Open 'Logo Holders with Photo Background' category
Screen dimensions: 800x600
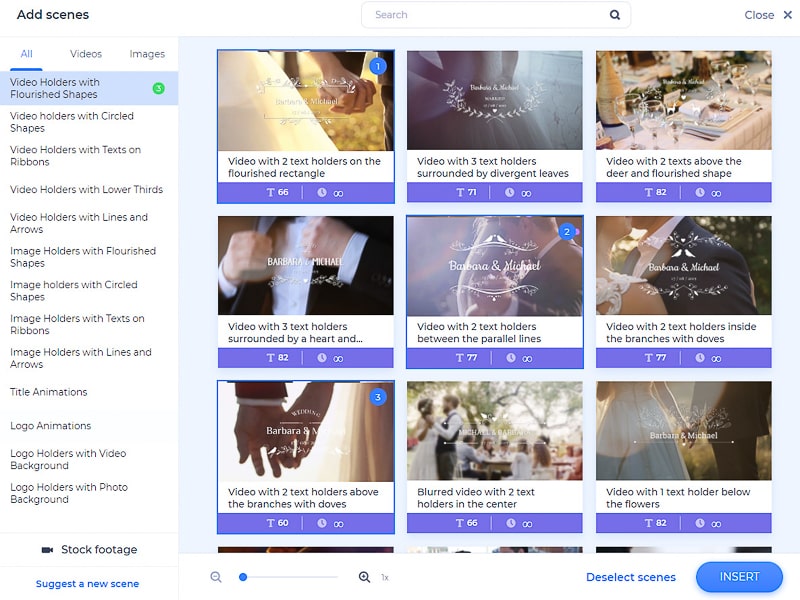tap(89, 493)
